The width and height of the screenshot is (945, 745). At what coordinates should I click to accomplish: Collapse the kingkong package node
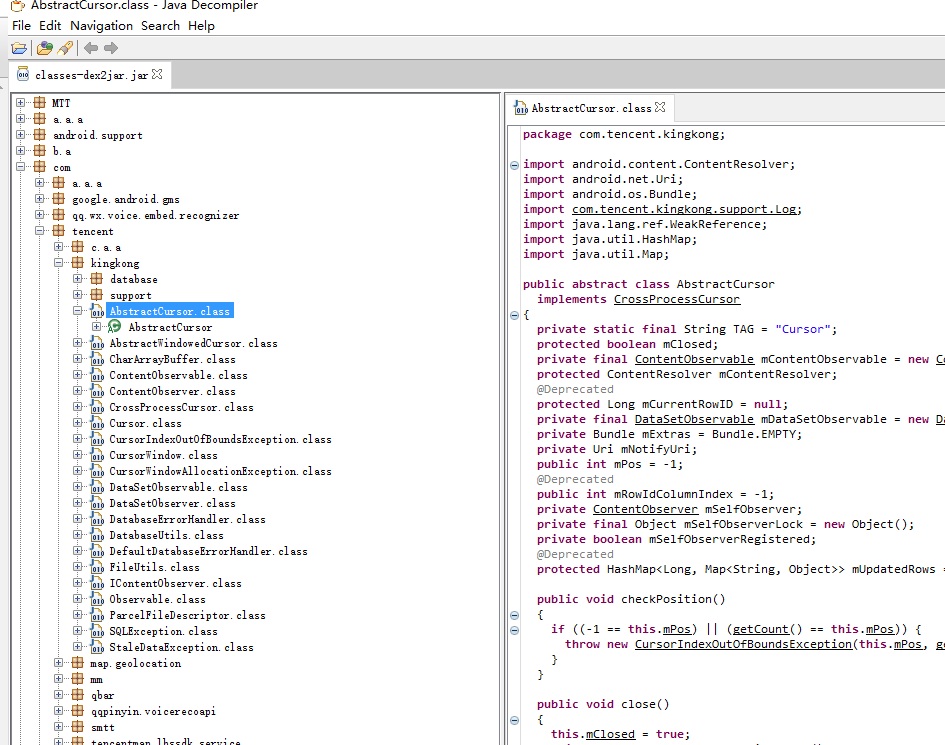[58, 262]
